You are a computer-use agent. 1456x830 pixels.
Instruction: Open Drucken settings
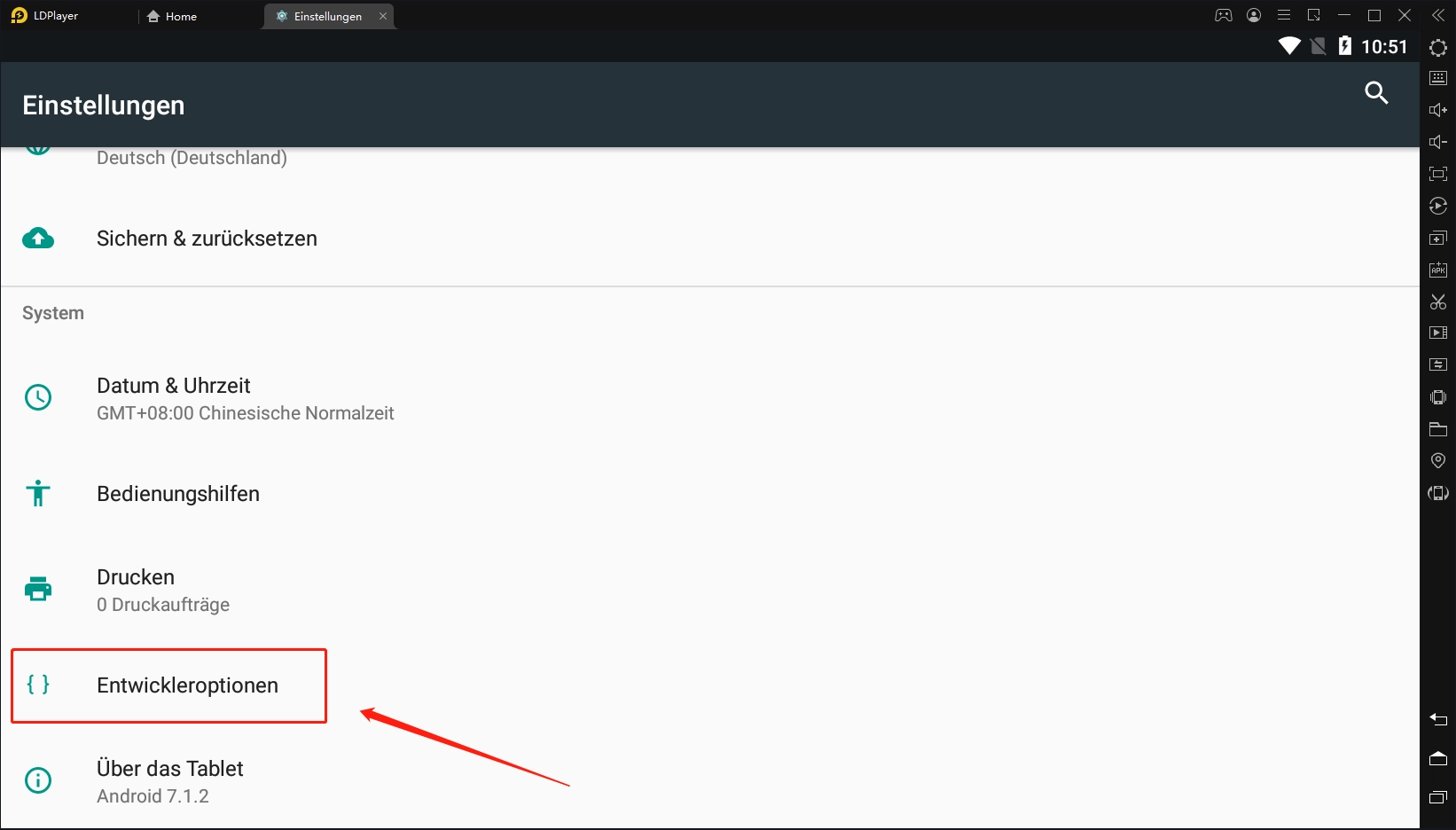tap(709, 590)
